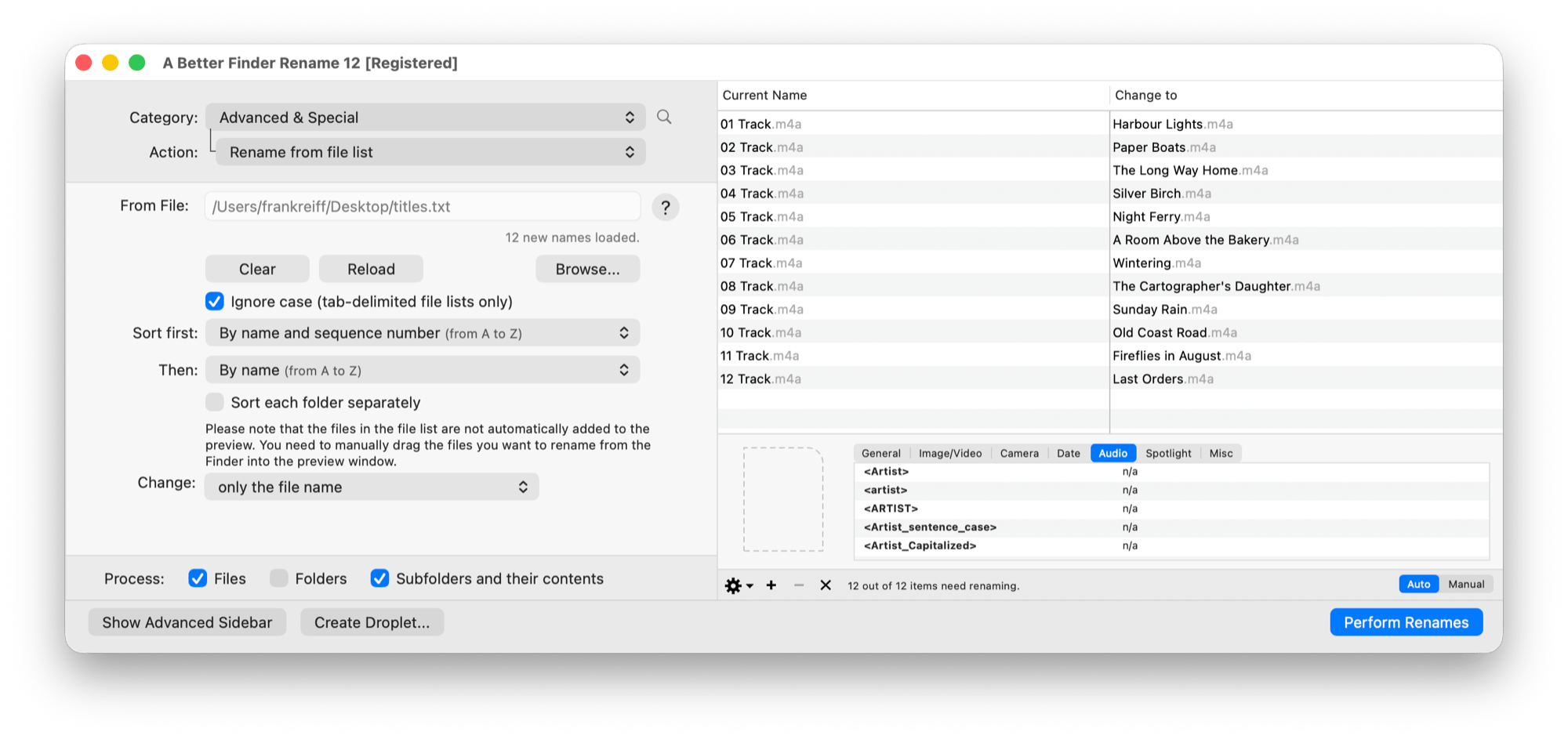Enable the Folders process checkbox
The width and height of the screenshot is (1568, 739).
(279, 578)
